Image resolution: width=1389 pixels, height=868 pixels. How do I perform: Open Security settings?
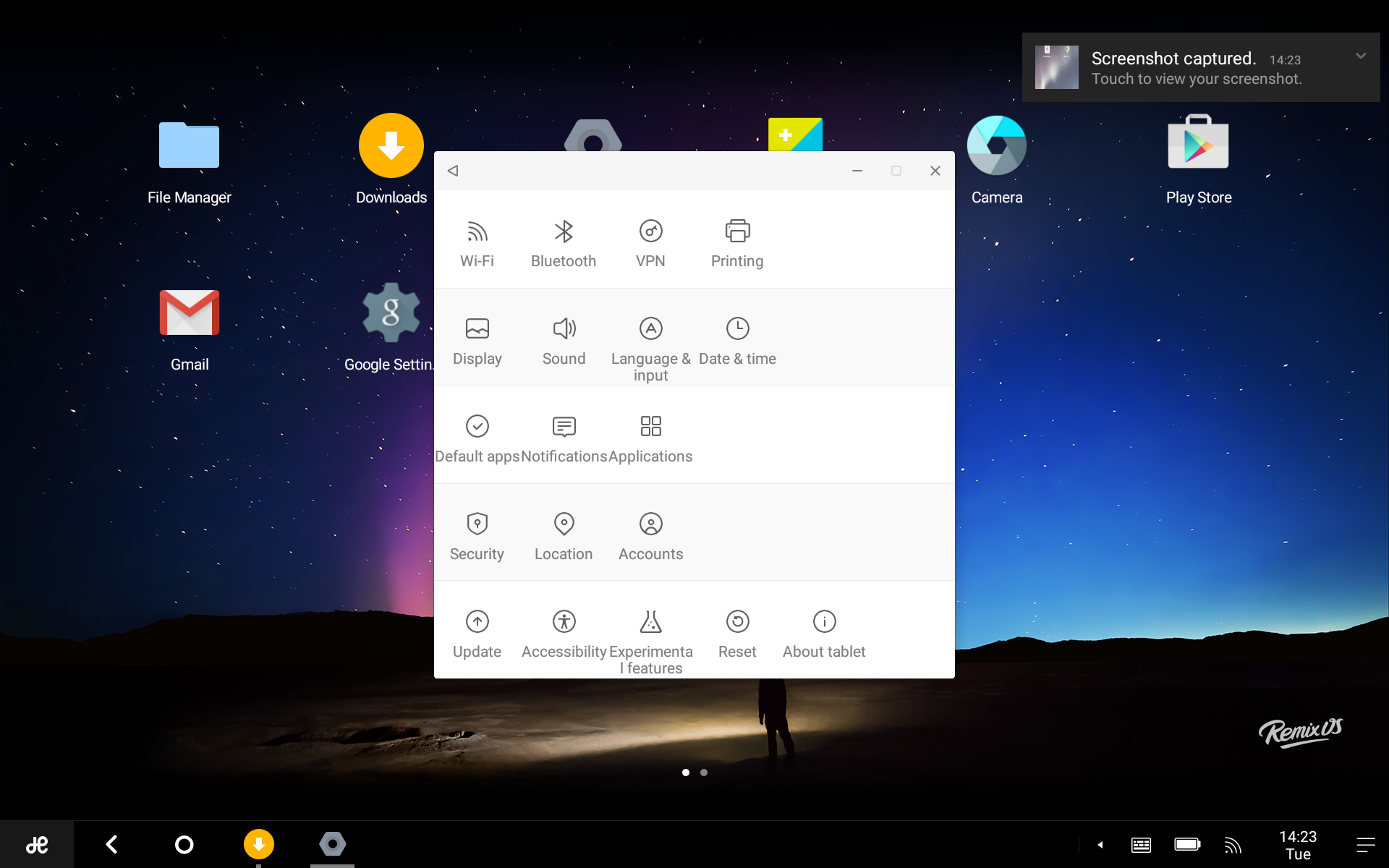pos(477,535)
